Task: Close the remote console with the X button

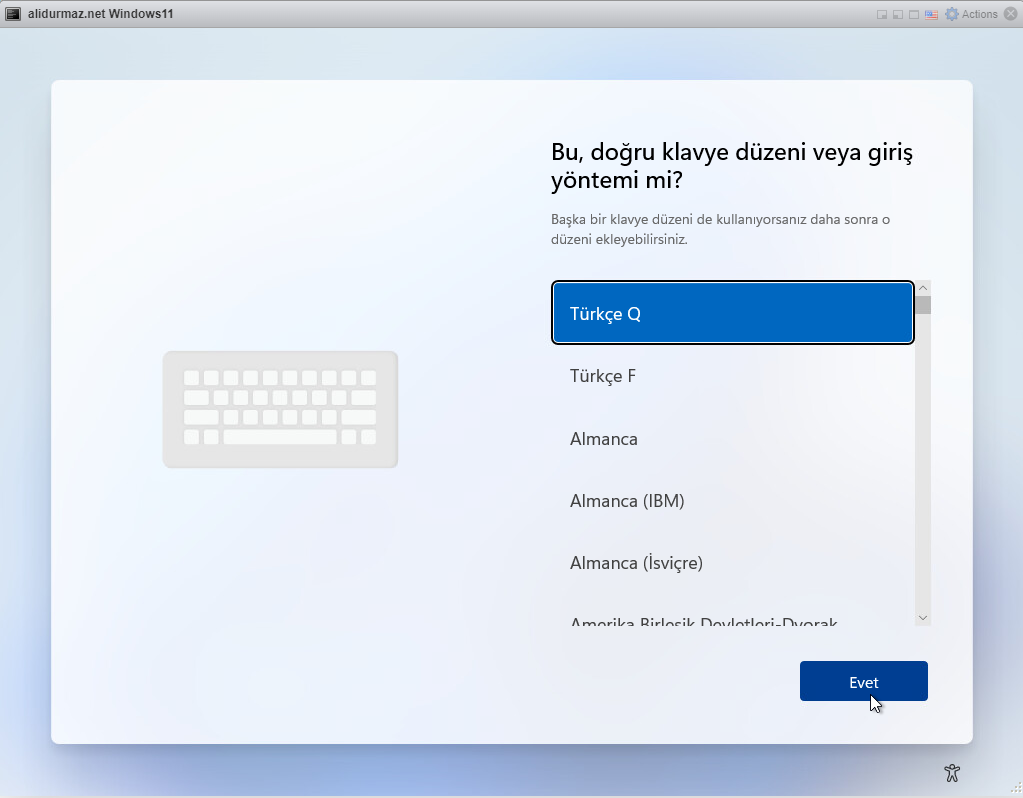Action: point(1010,14)
